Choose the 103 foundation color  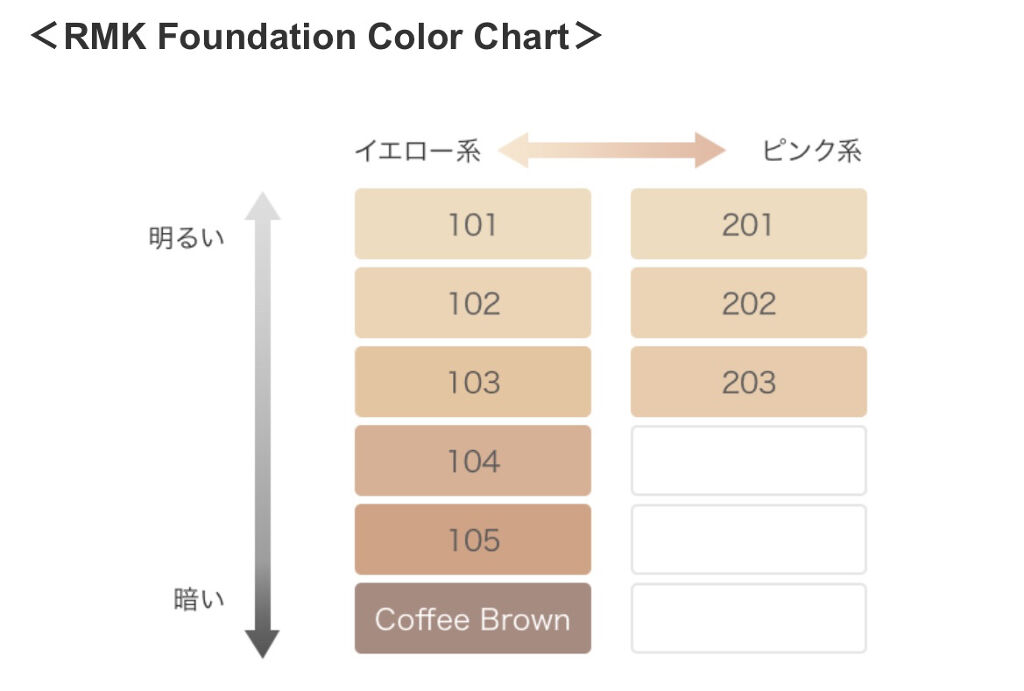[x=472, y=382]
